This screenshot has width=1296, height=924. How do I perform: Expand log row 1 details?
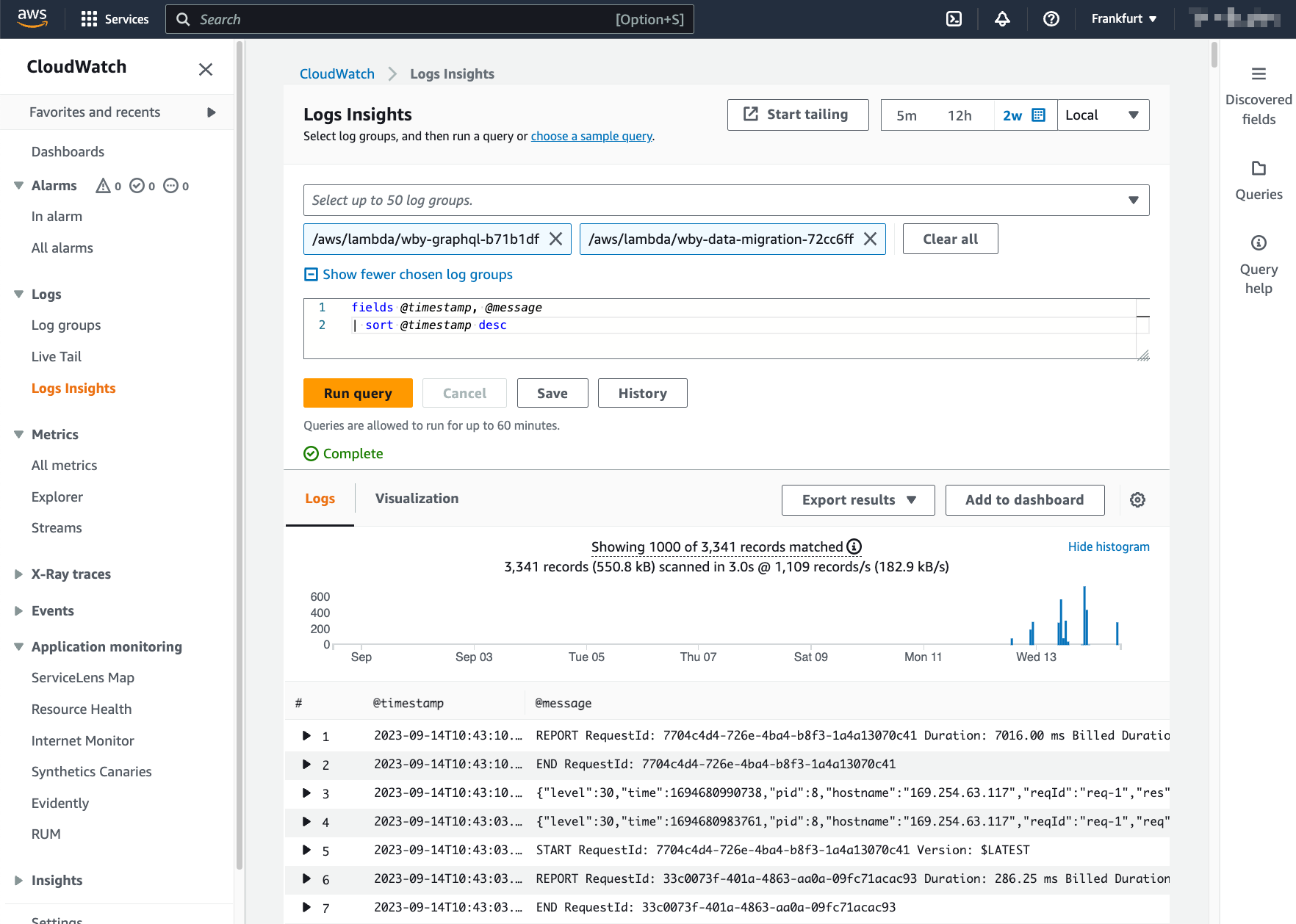pos(306,736)
